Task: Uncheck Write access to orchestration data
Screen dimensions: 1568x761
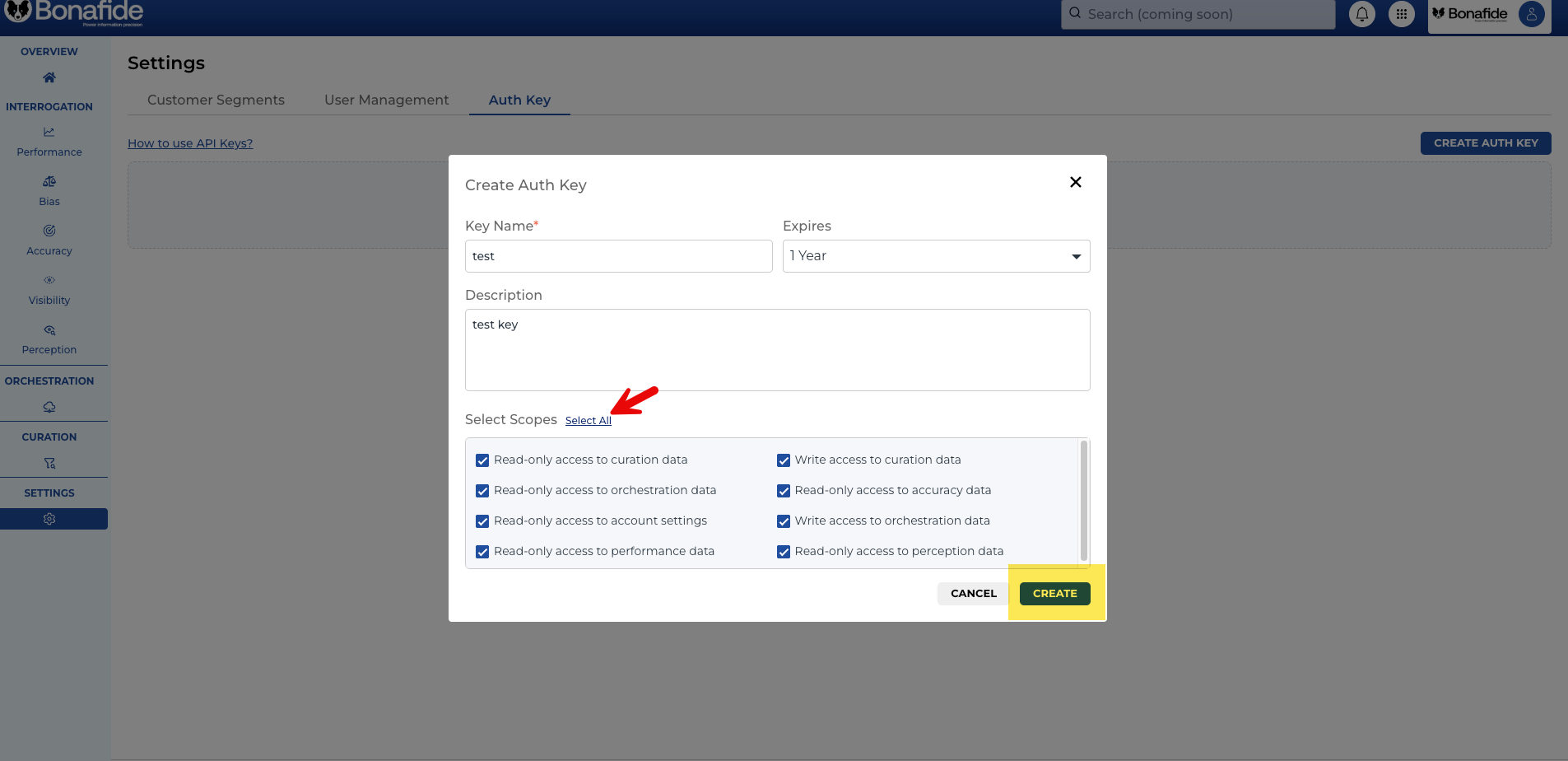Action: click(784, 521)
